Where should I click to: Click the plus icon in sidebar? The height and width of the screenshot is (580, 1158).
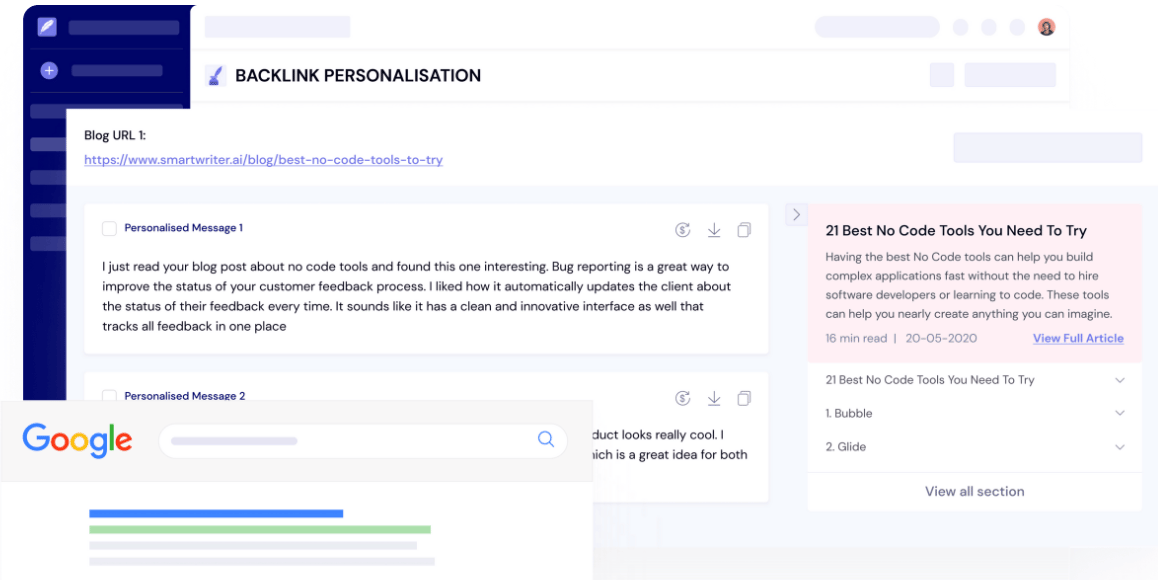[x=49, y=71]
